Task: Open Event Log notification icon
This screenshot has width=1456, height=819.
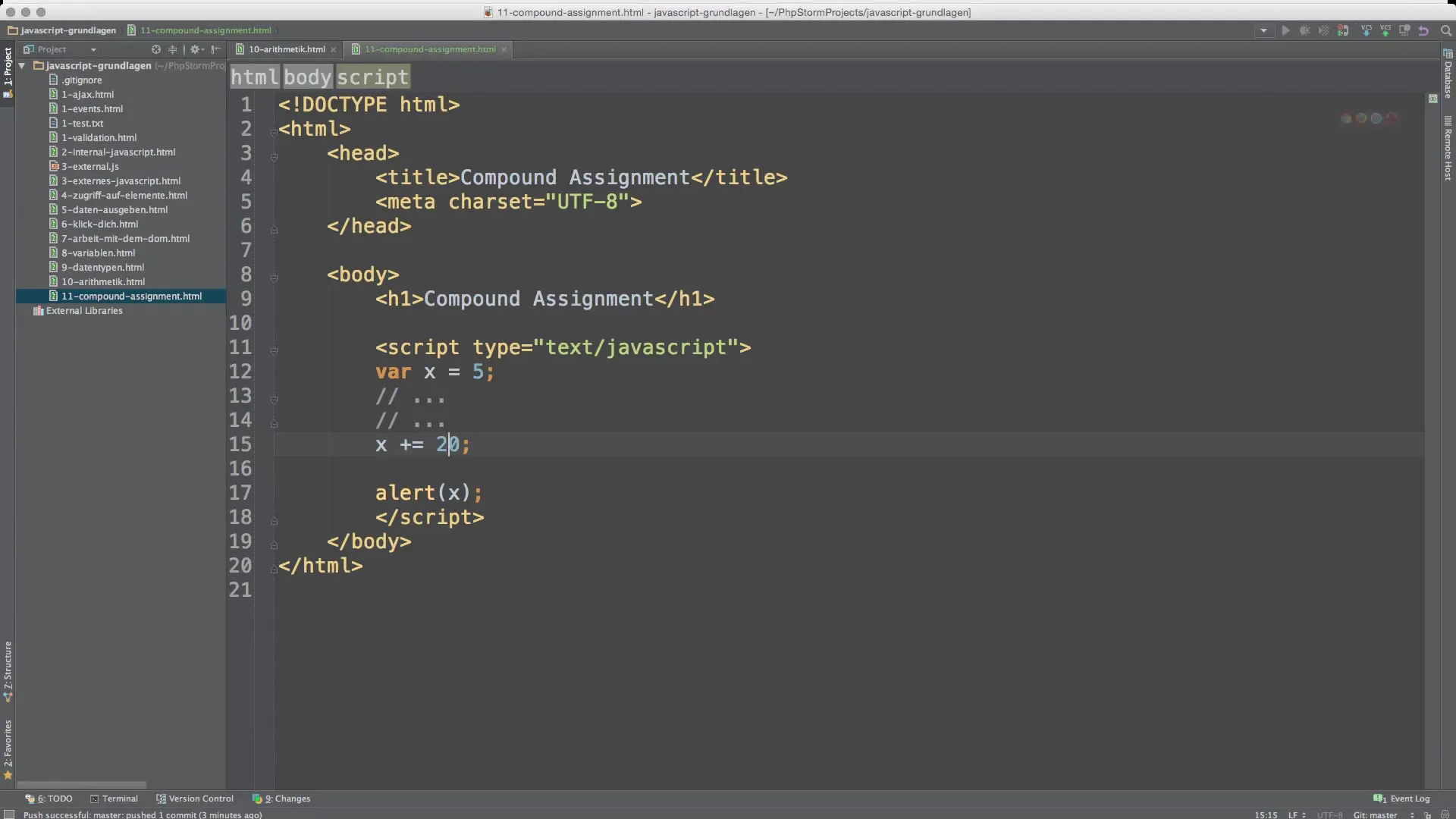Action: tap(1379, 799)
